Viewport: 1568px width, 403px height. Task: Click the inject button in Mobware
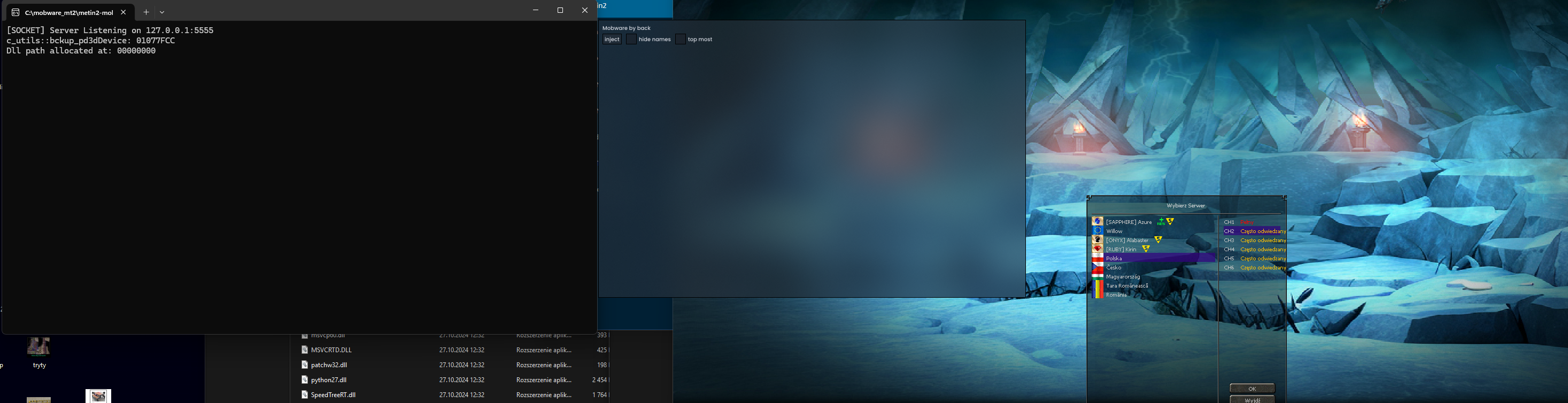[612, 40]
